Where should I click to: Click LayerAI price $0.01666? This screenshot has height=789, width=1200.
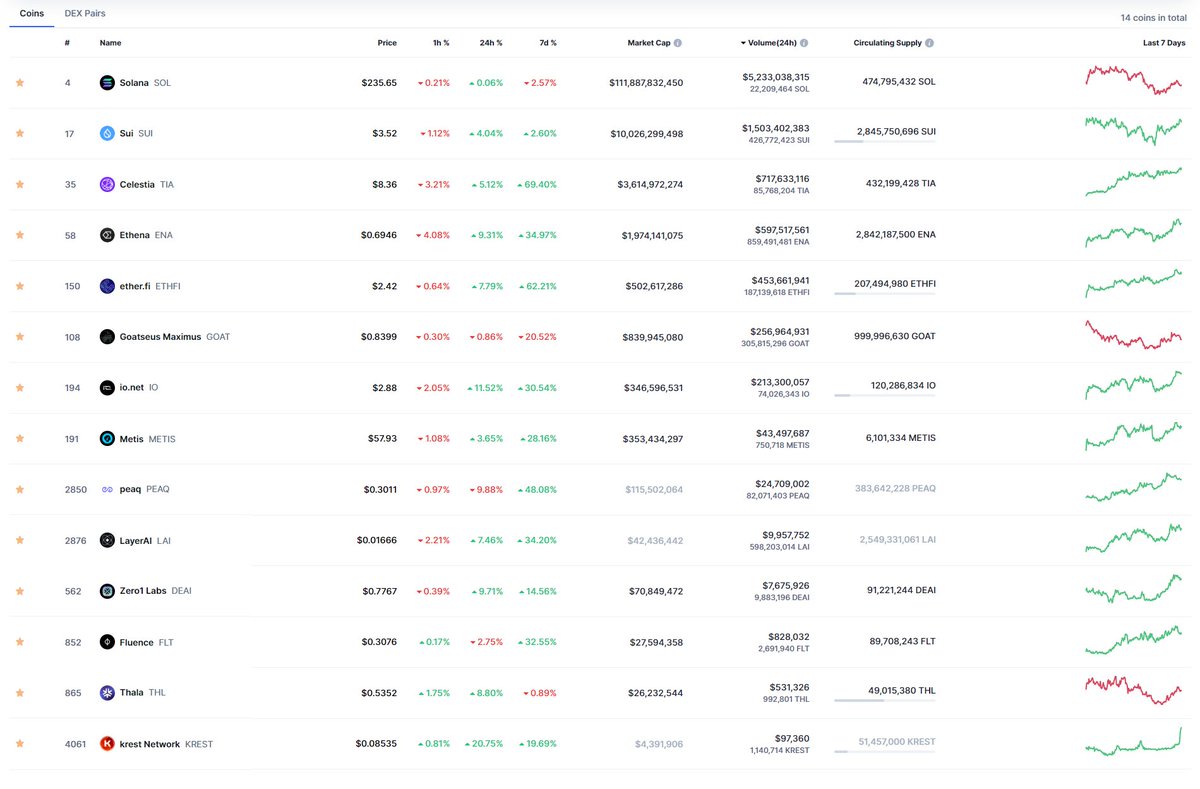coord(377,540)
